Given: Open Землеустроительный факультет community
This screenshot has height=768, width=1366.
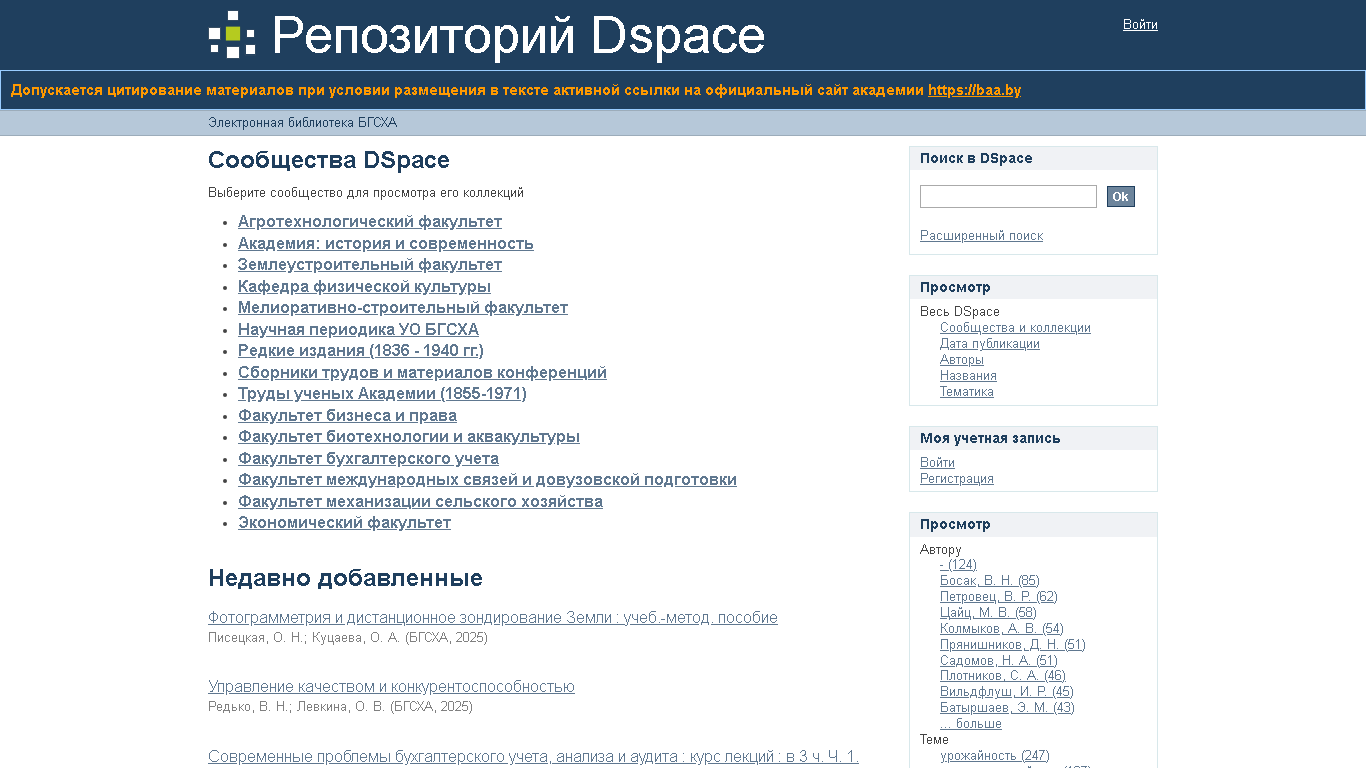Looking at the screenshot, I should [370, 265].
